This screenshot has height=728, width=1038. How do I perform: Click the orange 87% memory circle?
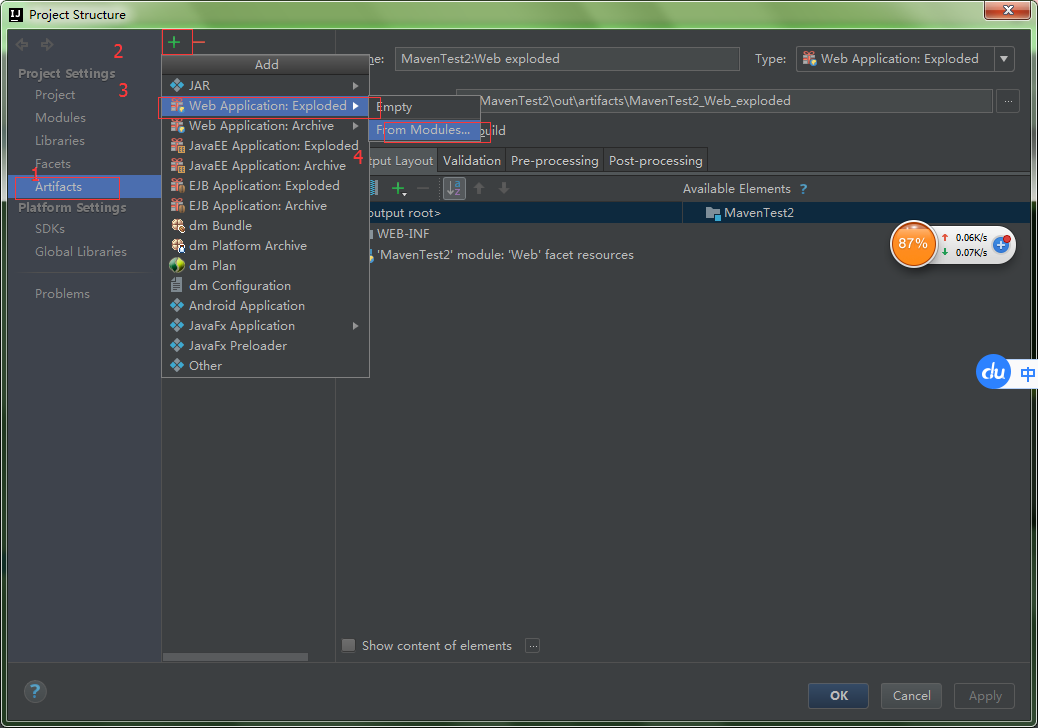(x=913, y=244)
